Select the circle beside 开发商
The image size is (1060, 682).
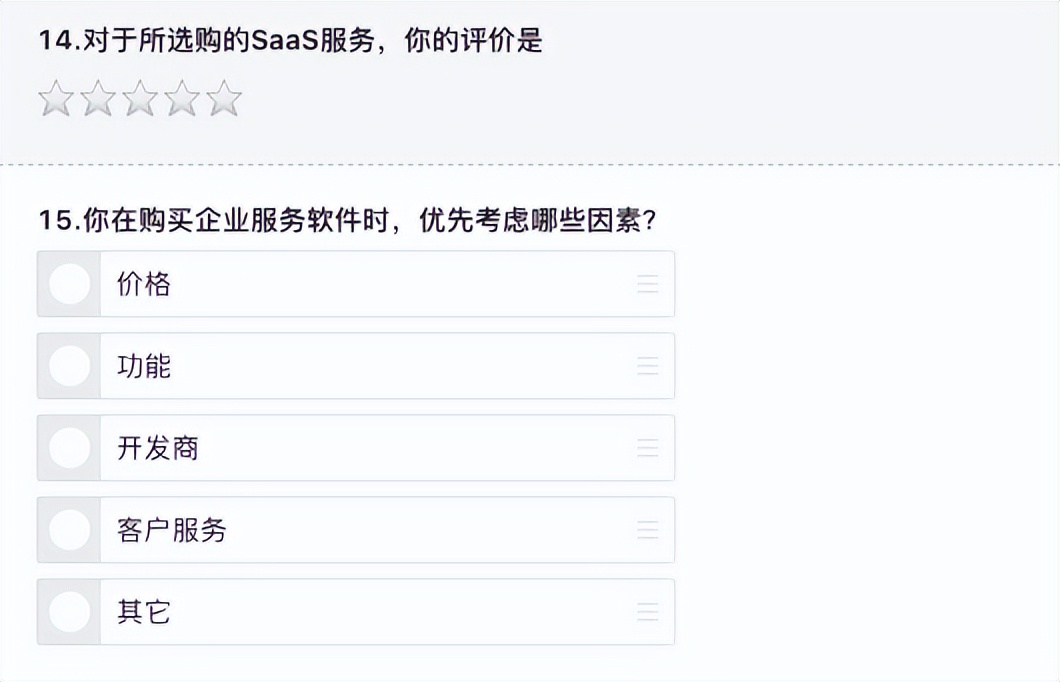(68, 448)
